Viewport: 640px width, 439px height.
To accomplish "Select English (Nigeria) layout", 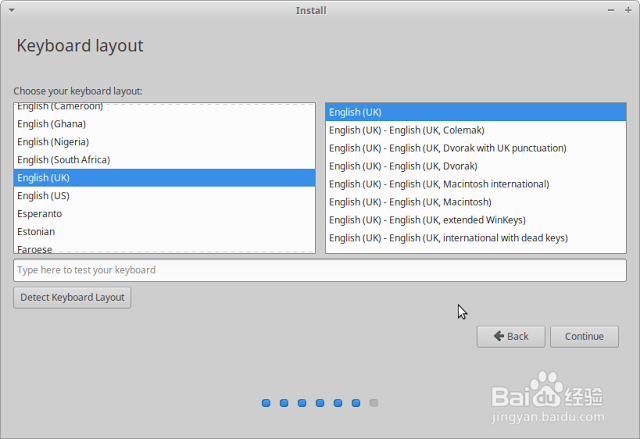I will (164, 142).
